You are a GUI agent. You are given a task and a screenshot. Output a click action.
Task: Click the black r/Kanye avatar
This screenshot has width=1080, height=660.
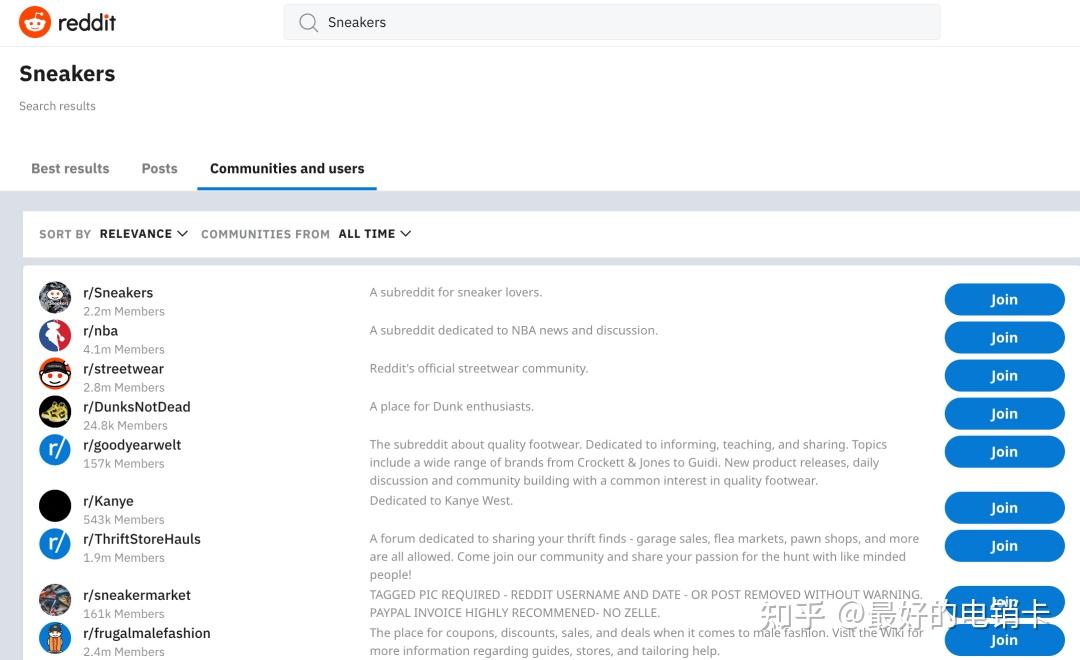(55, 506)
